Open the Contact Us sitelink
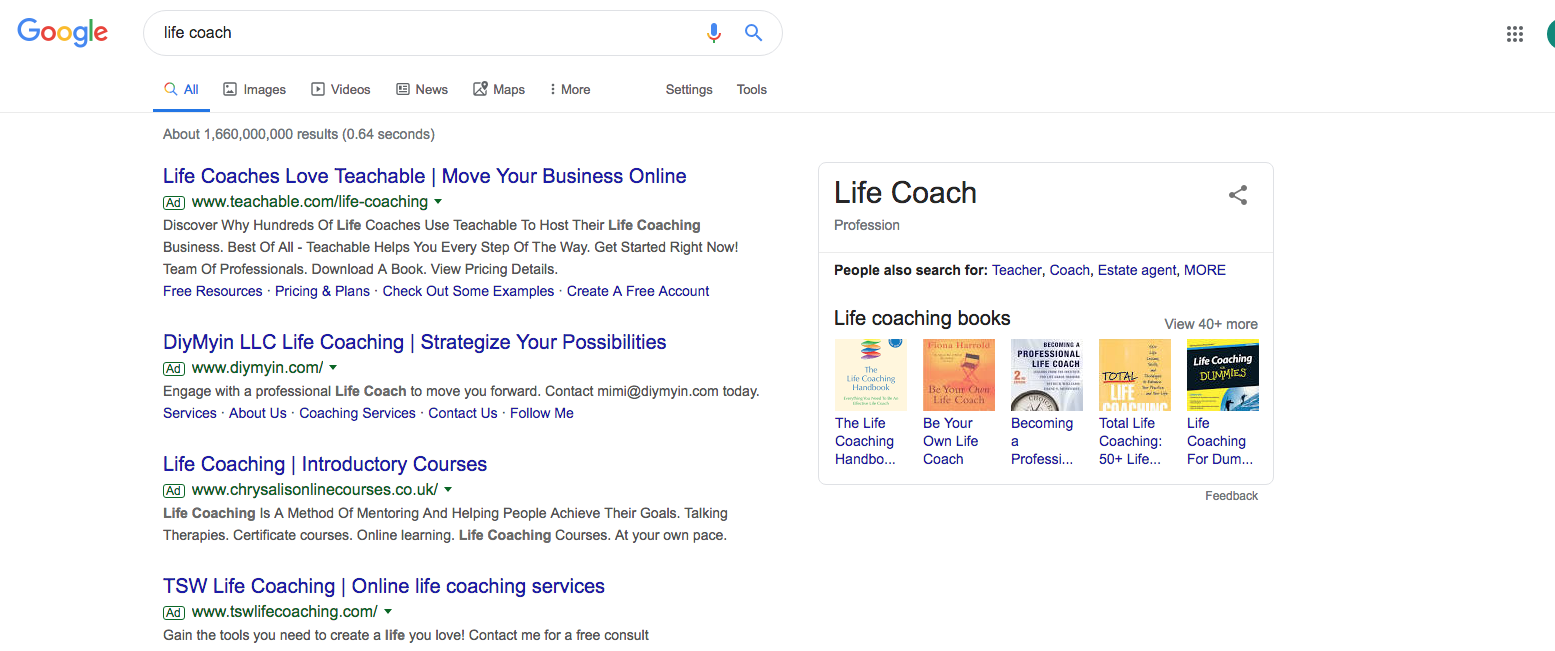The height and width of the screenshot is (651, 1555). 463,413
